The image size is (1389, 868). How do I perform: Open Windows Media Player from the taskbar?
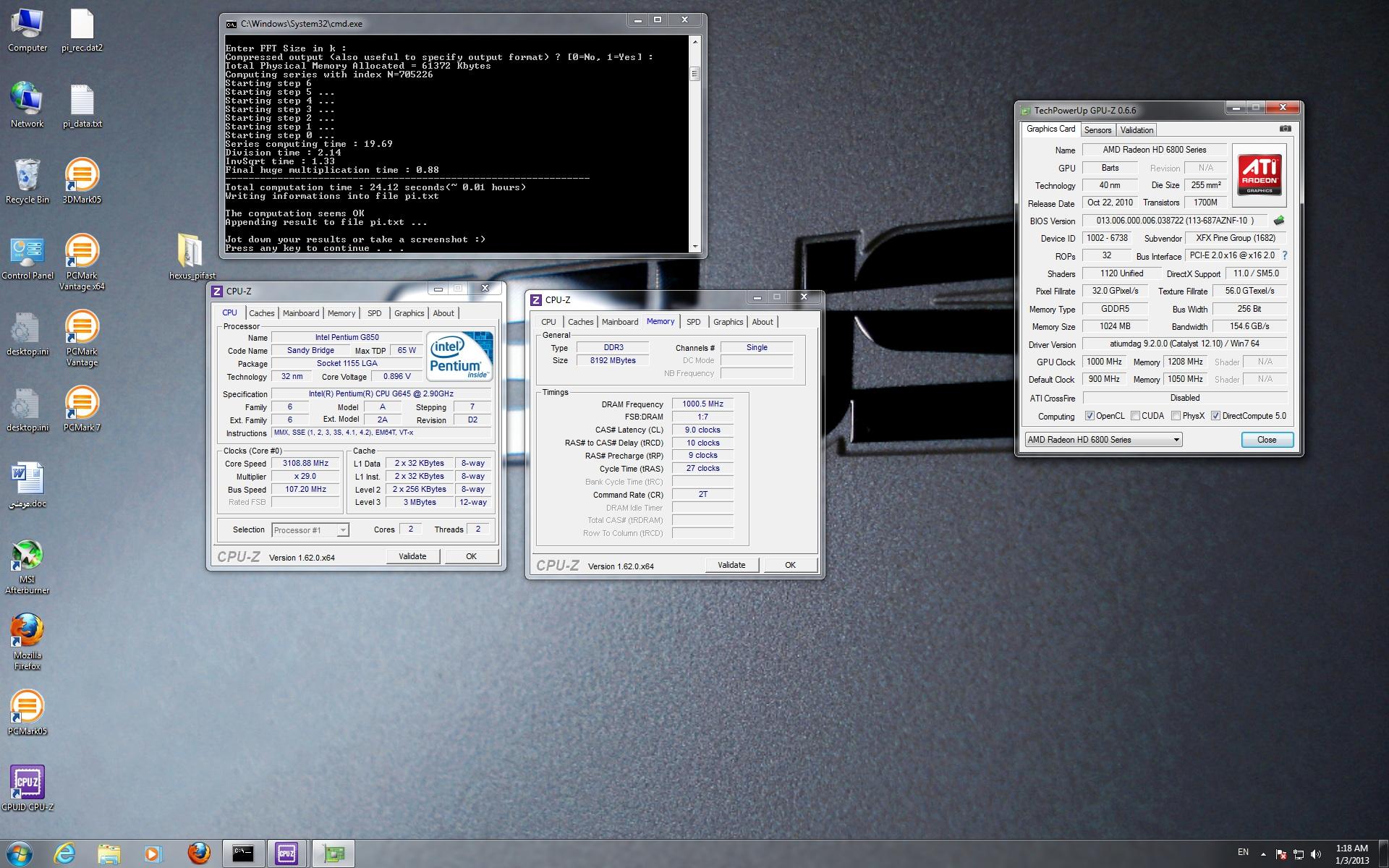(153, 854)
